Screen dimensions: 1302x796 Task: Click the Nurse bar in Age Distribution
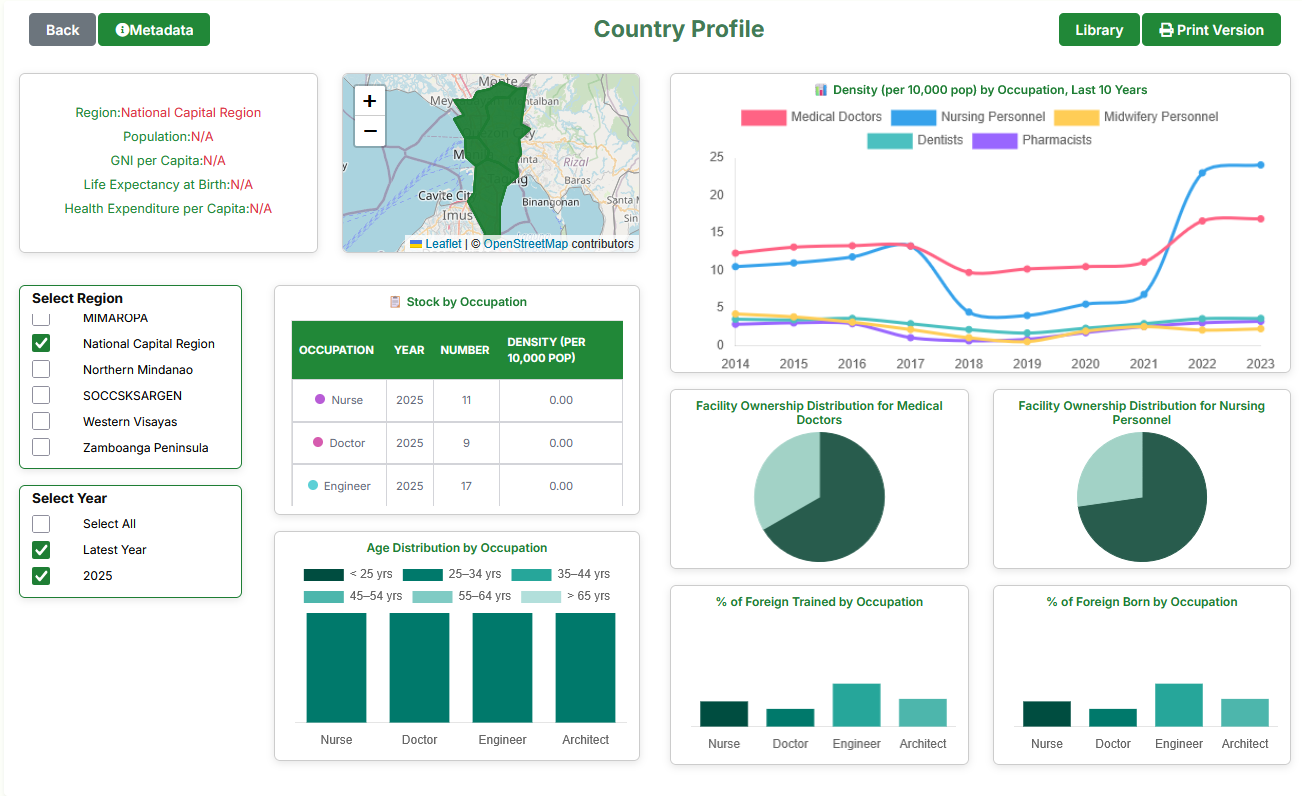[x=336, y=667]
